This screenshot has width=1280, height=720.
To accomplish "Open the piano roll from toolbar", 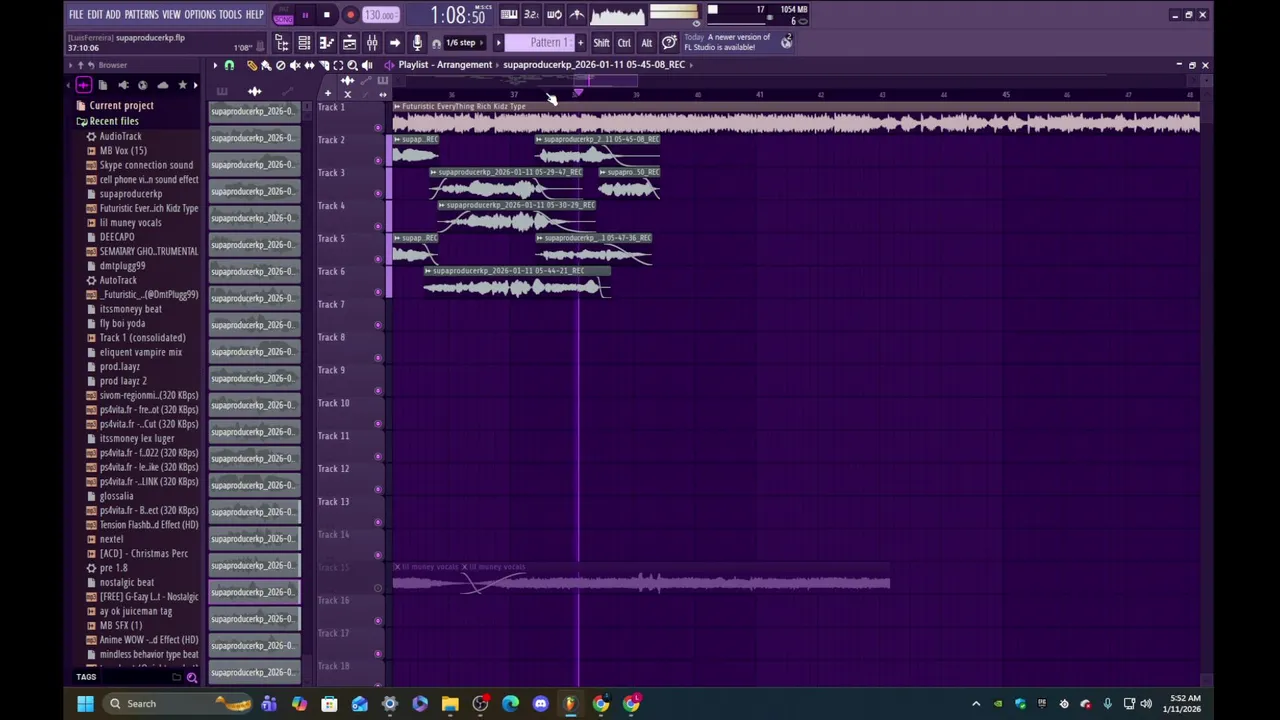I will [x=326, y=43].
